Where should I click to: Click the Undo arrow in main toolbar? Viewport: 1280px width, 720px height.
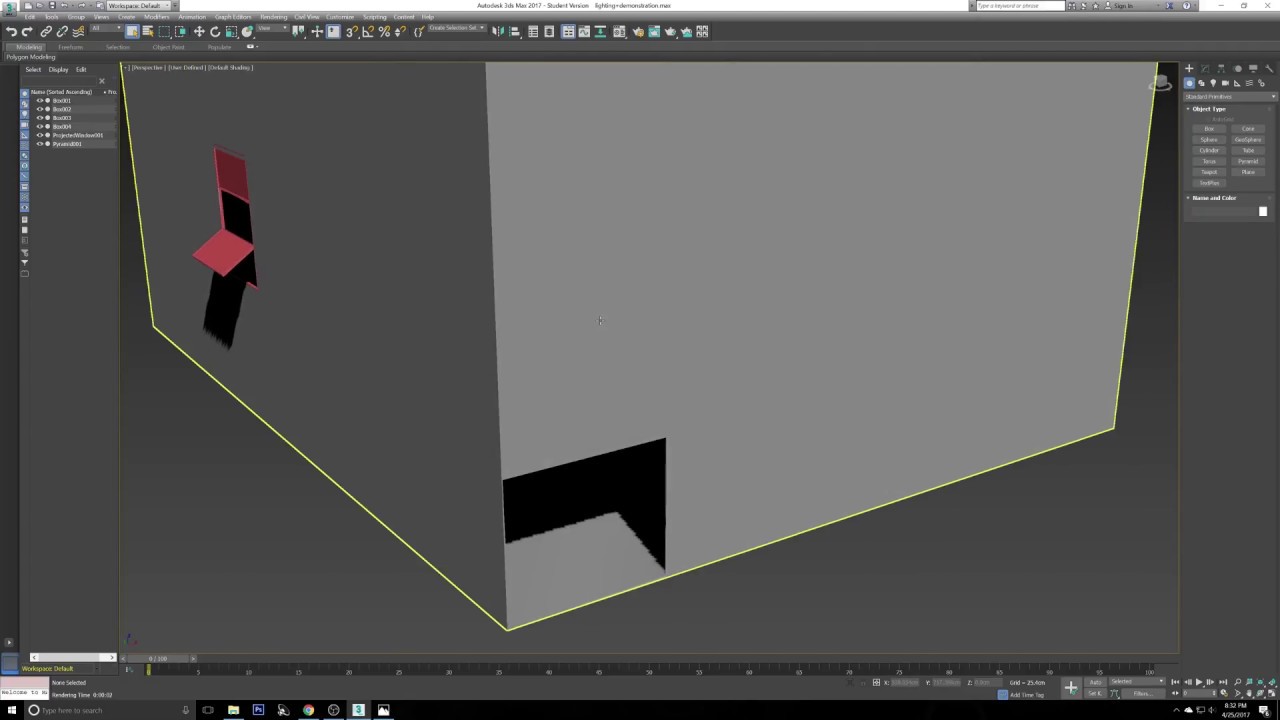click(11, 32)
